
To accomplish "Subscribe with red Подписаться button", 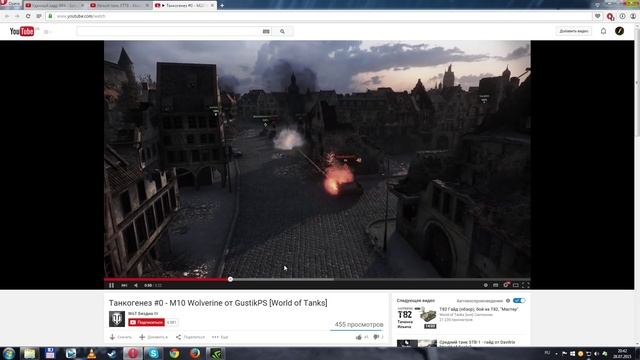I will coord(146,322).
